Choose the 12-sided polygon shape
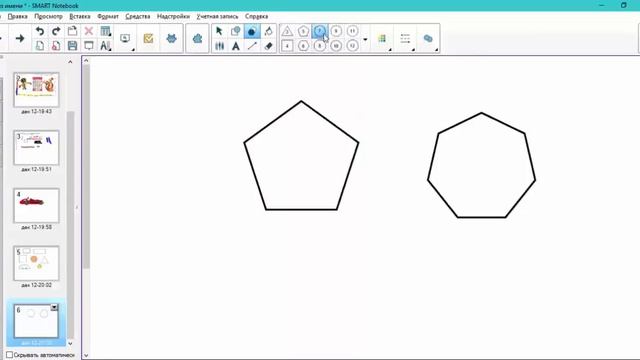This screenshot has width=640, height=360. pyautogui.click(x=352, y=46)
